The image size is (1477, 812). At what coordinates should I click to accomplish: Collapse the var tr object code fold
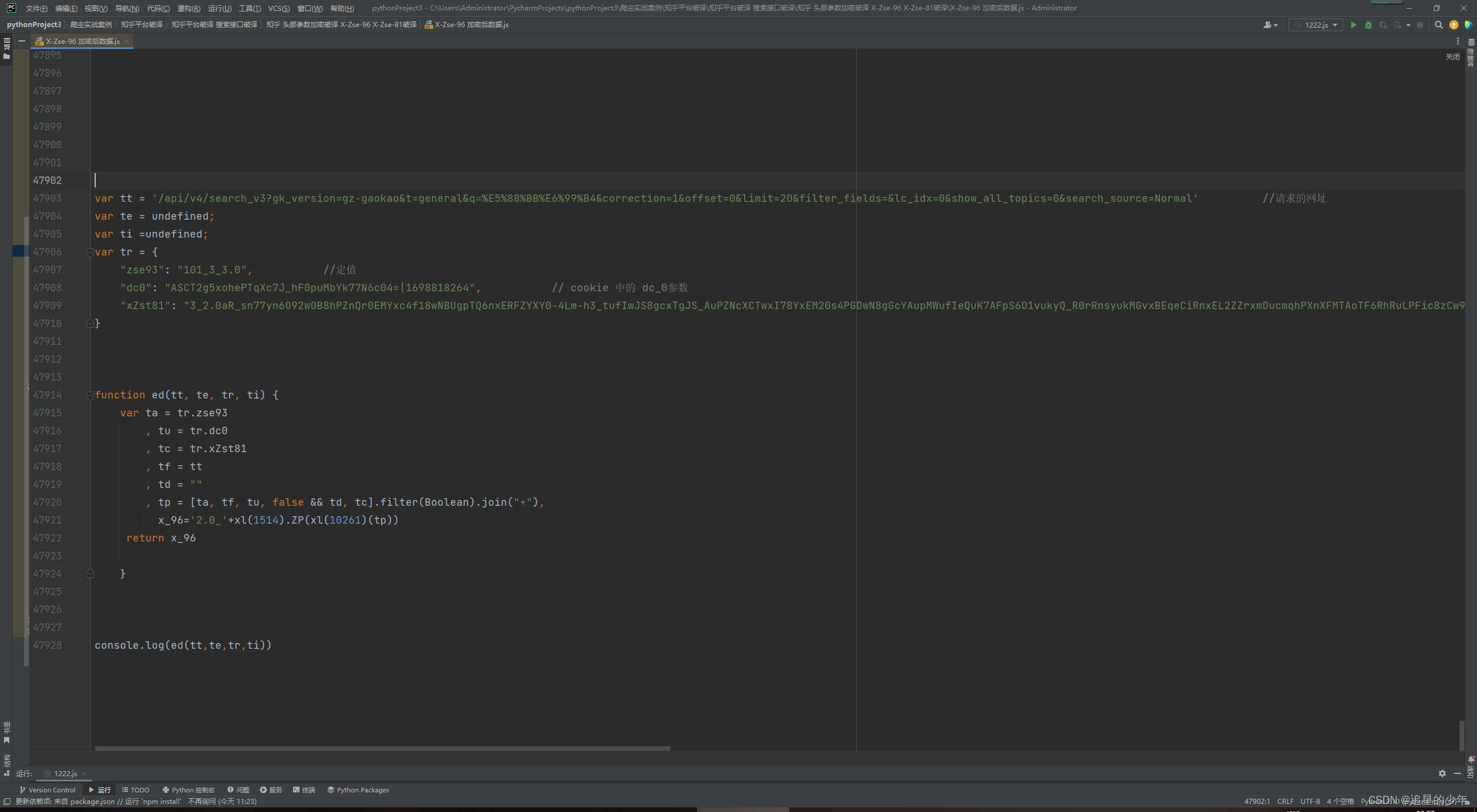90,252
